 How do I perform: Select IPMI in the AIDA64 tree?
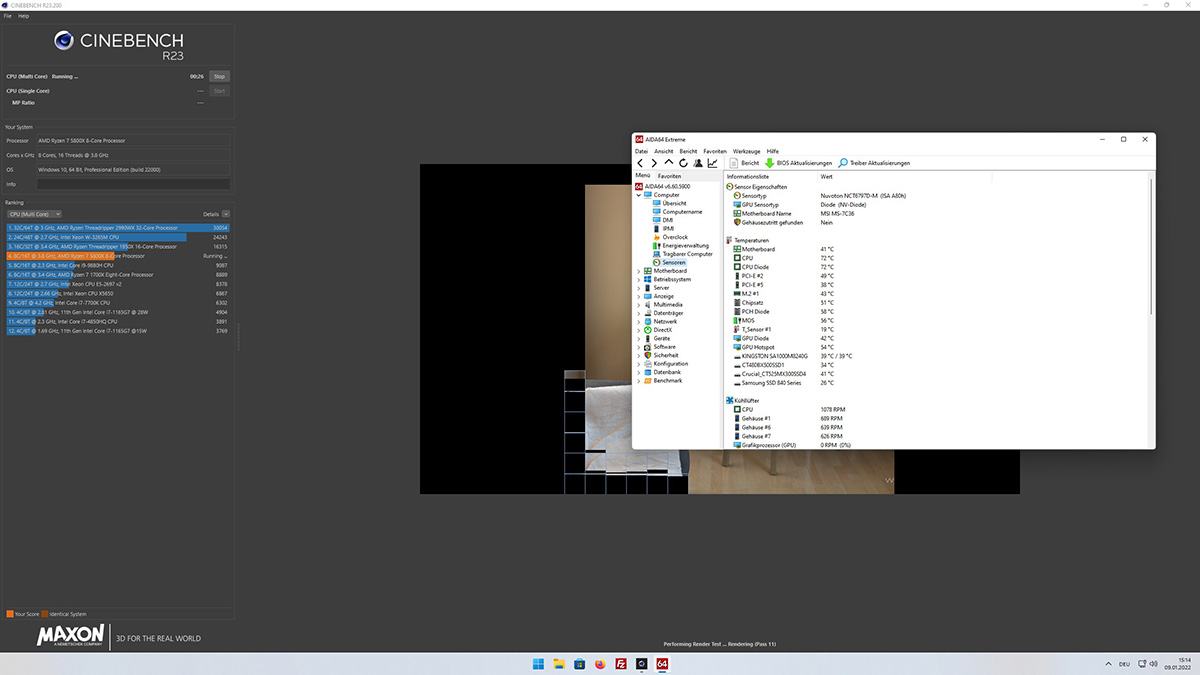(x=668, y=228)
